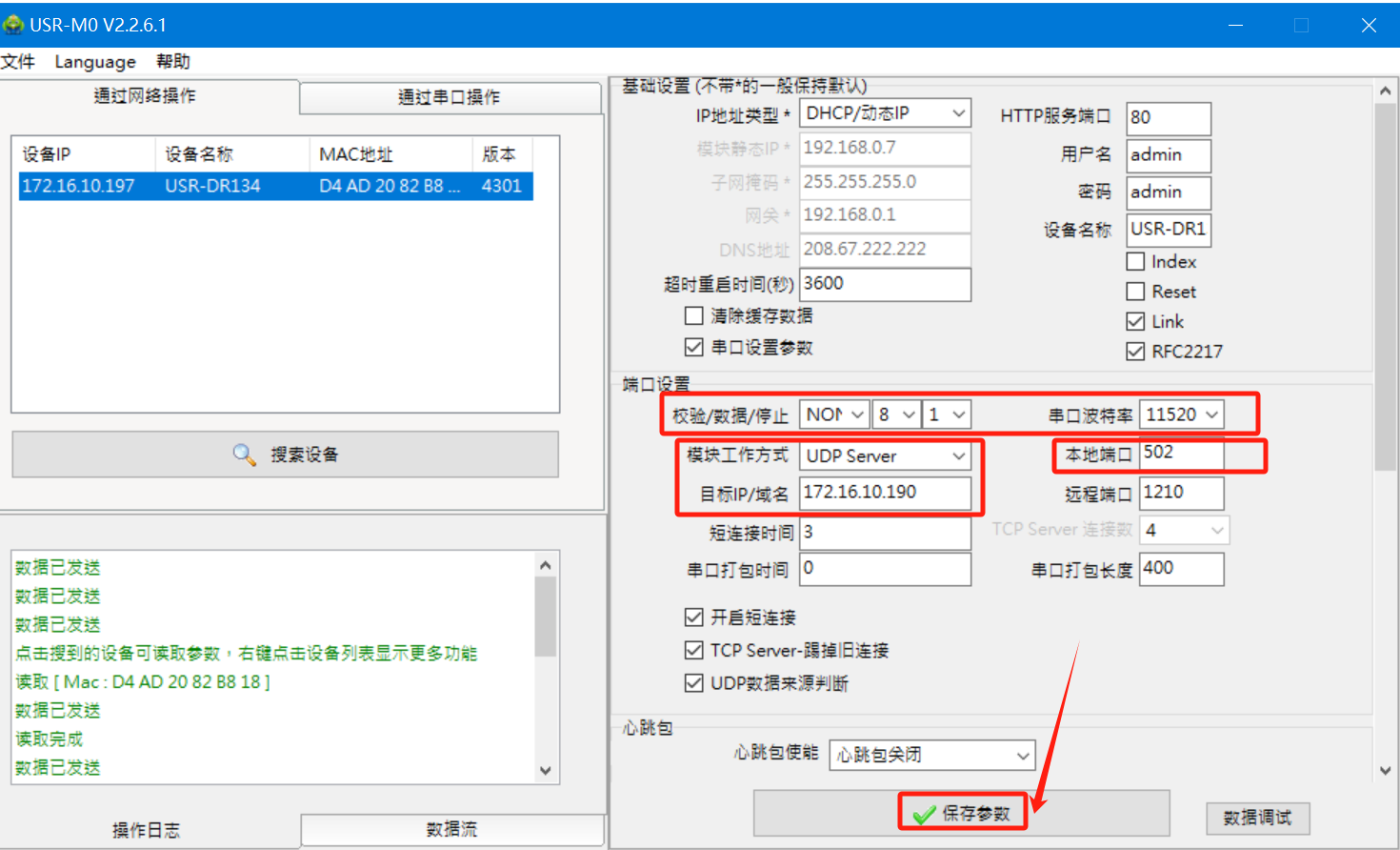Click the USR-M0 app icon in title bar

tap(13, 25)
